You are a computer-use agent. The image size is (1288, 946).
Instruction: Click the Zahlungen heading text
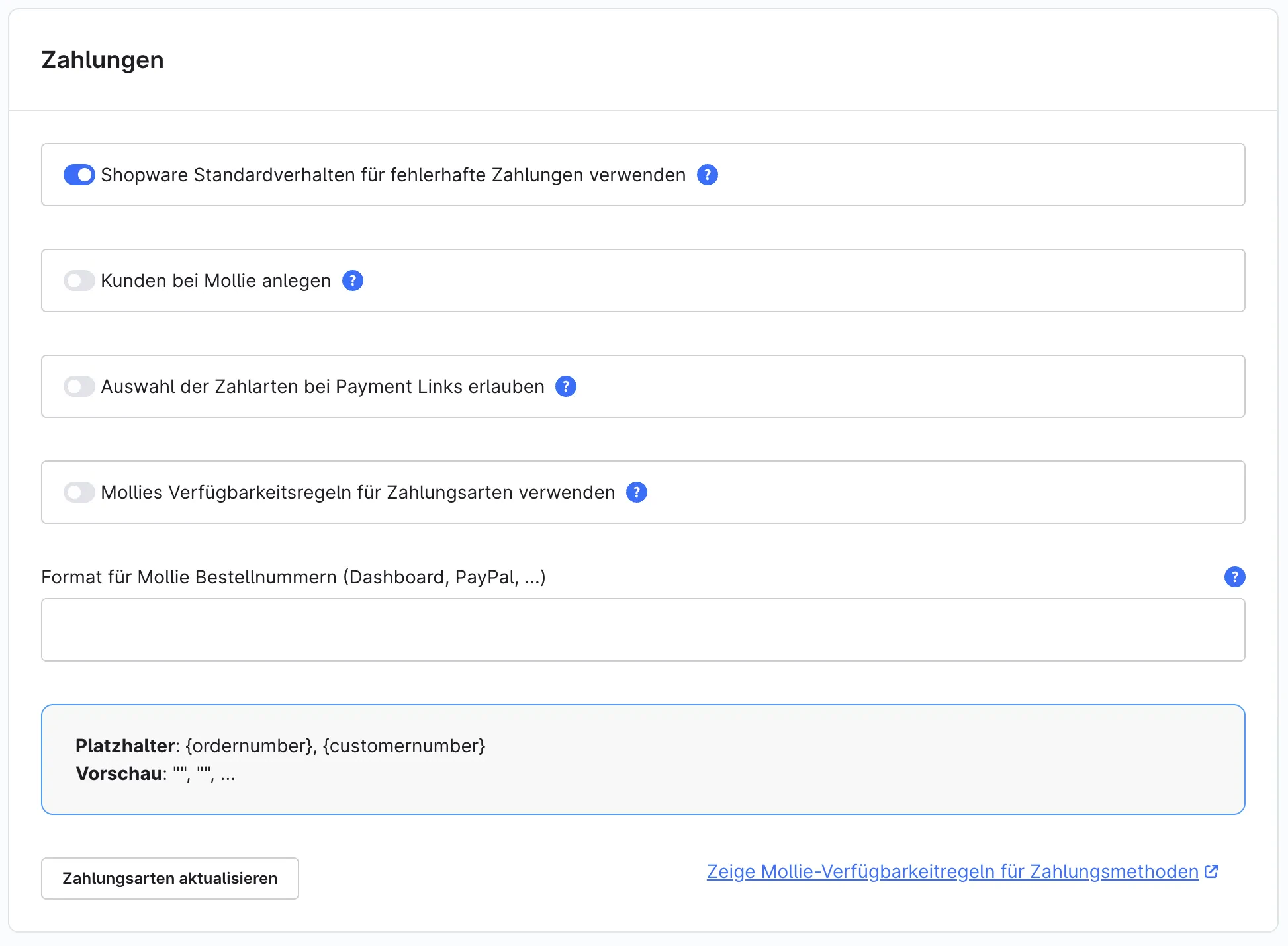pyautogui.click(x=103, y=60)
